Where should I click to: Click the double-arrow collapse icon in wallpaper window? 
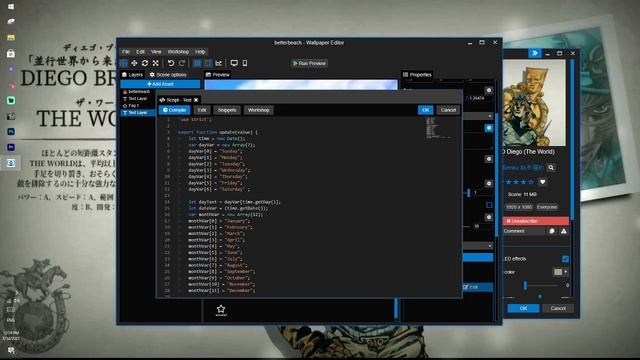tap(535, 53)
